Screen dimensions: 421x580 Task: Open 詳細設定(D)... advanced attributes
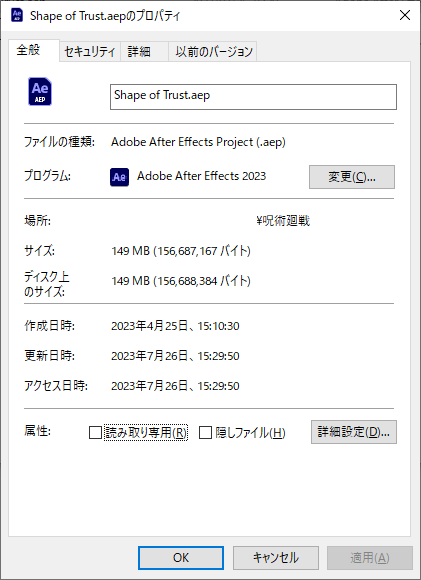pos(354,432)
